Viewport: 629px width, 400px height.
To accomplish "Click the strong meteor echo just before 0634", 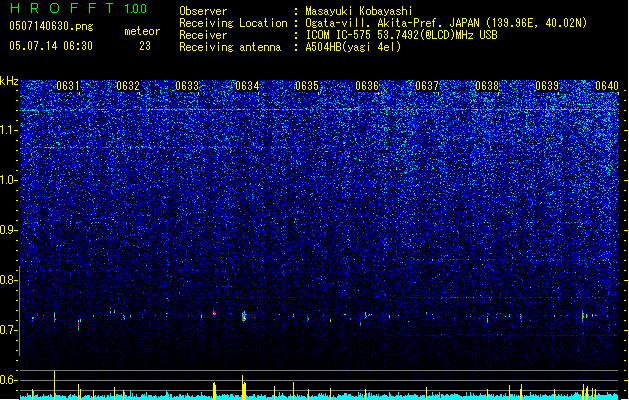I will 243,316.
